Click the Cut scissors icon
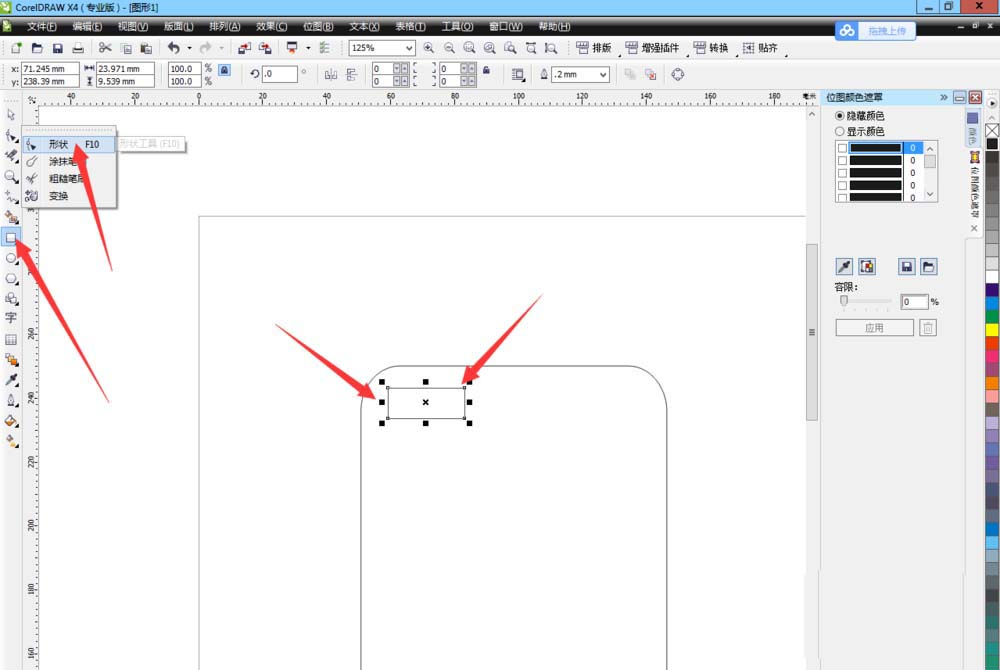1000x670 pixels. coord(105,48)
